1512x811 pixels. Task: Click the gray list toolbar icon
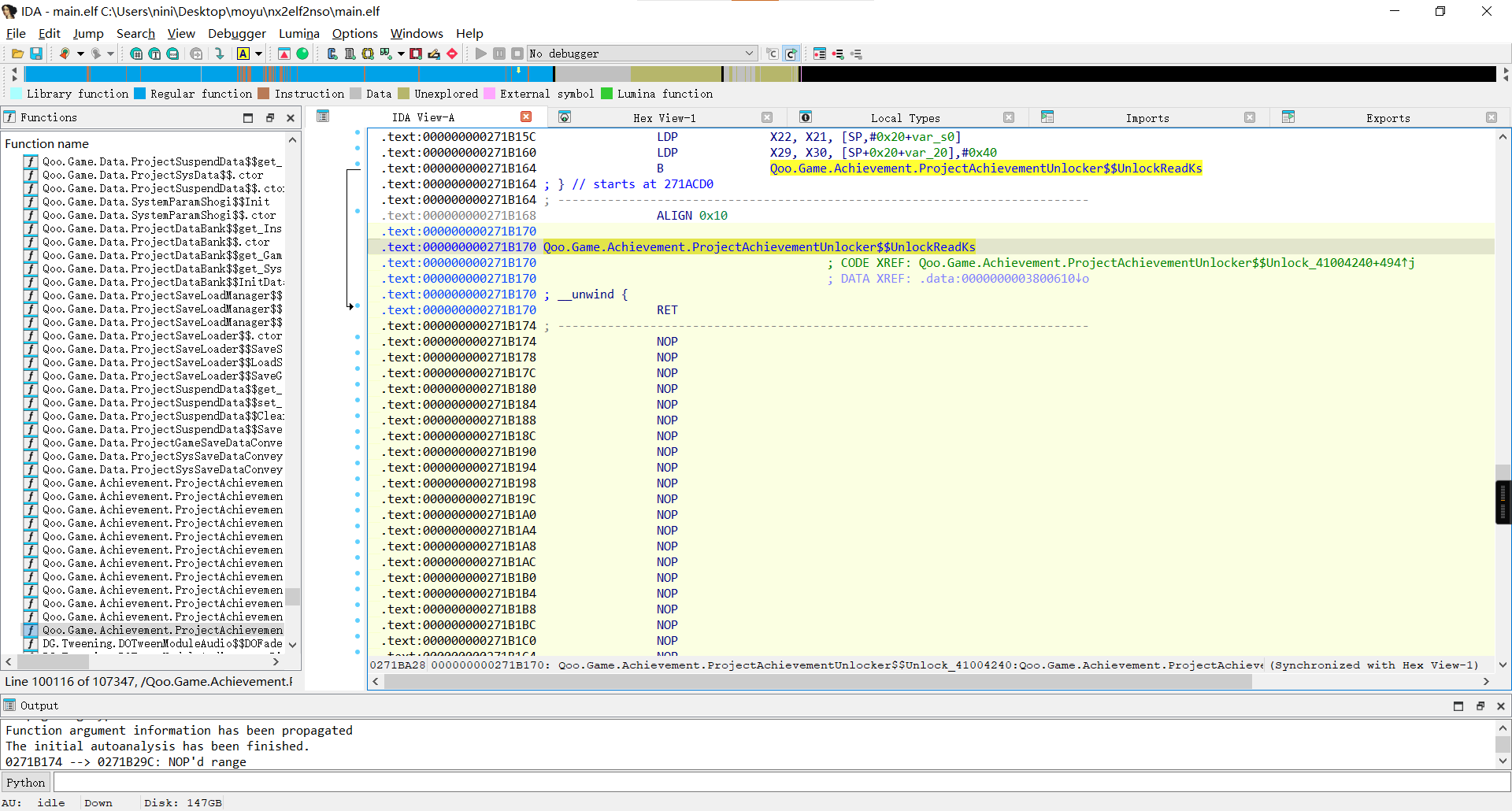click(857, 54)
